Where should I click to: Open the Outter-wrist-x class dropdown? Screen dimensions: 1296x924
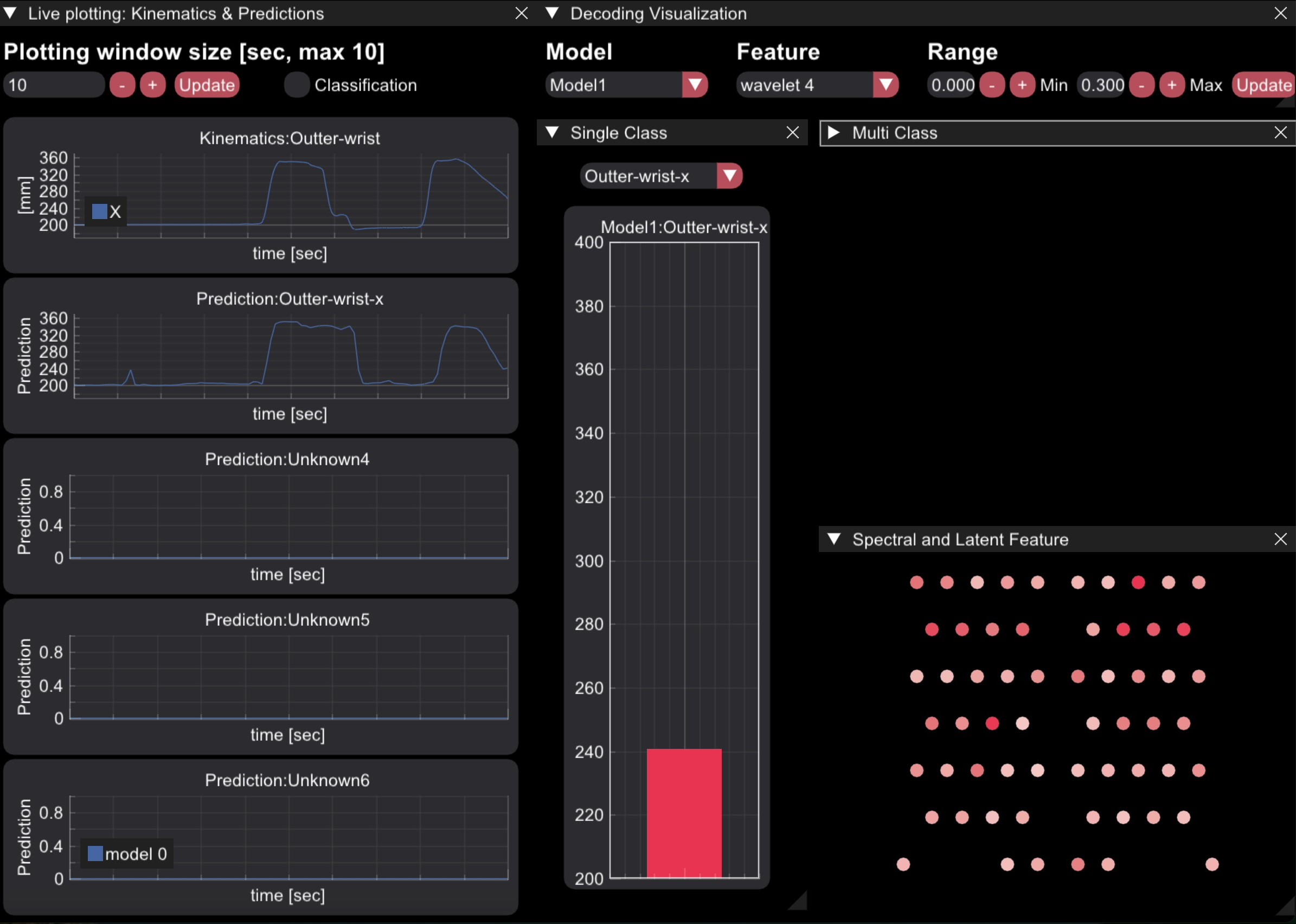click(x=729, y=176)
